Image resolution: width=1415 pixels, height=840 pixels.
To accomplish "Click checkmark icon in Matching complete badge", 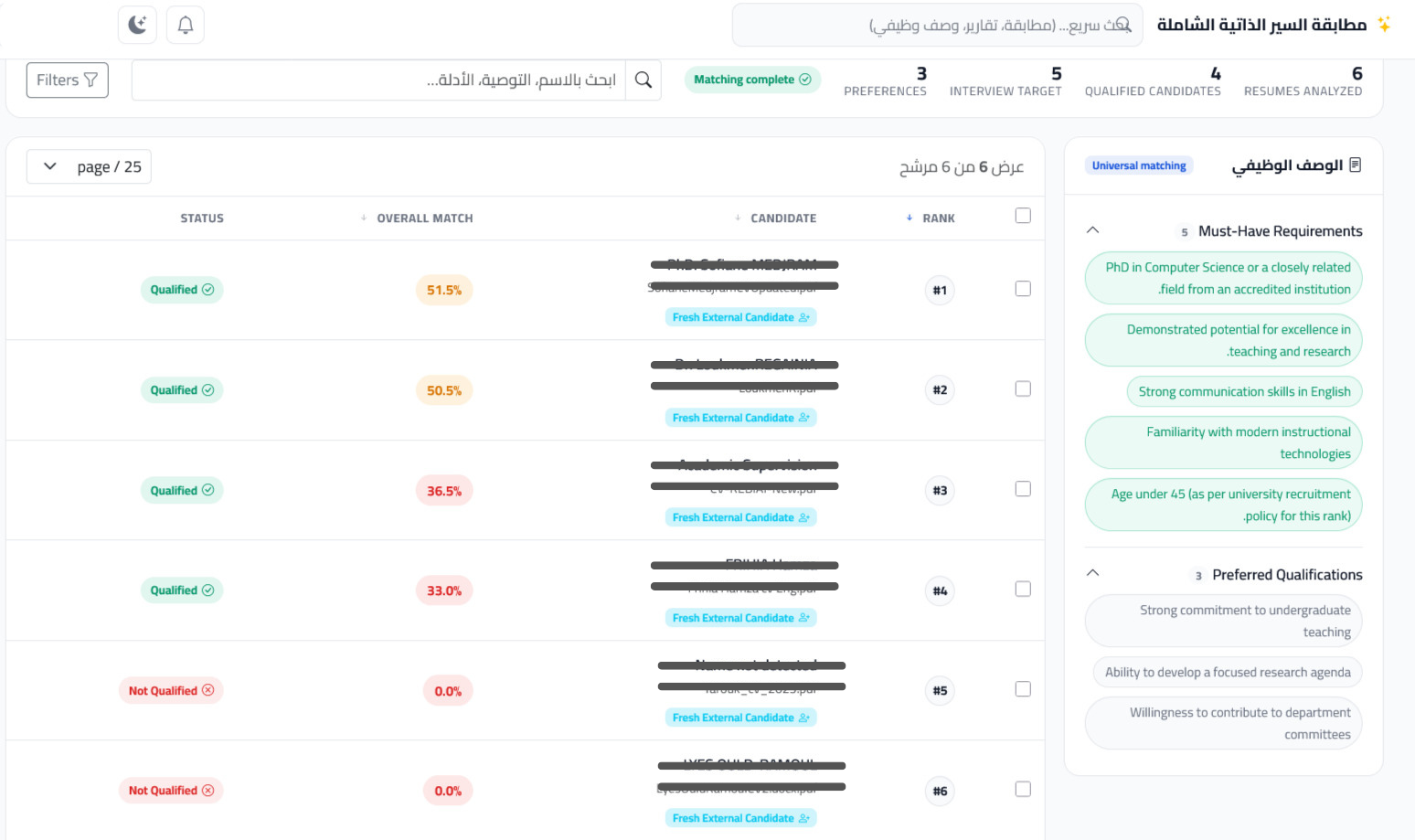I will [805, 80].
